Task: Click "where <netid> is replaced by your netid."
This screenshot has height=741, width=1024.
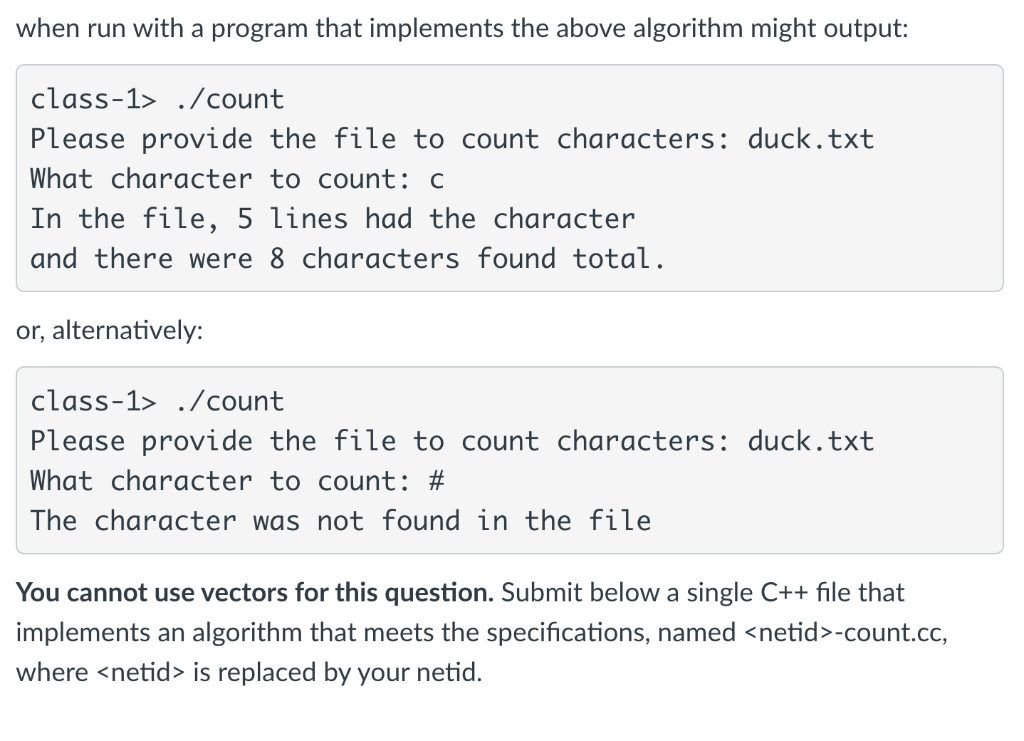Action: [249, 672]
